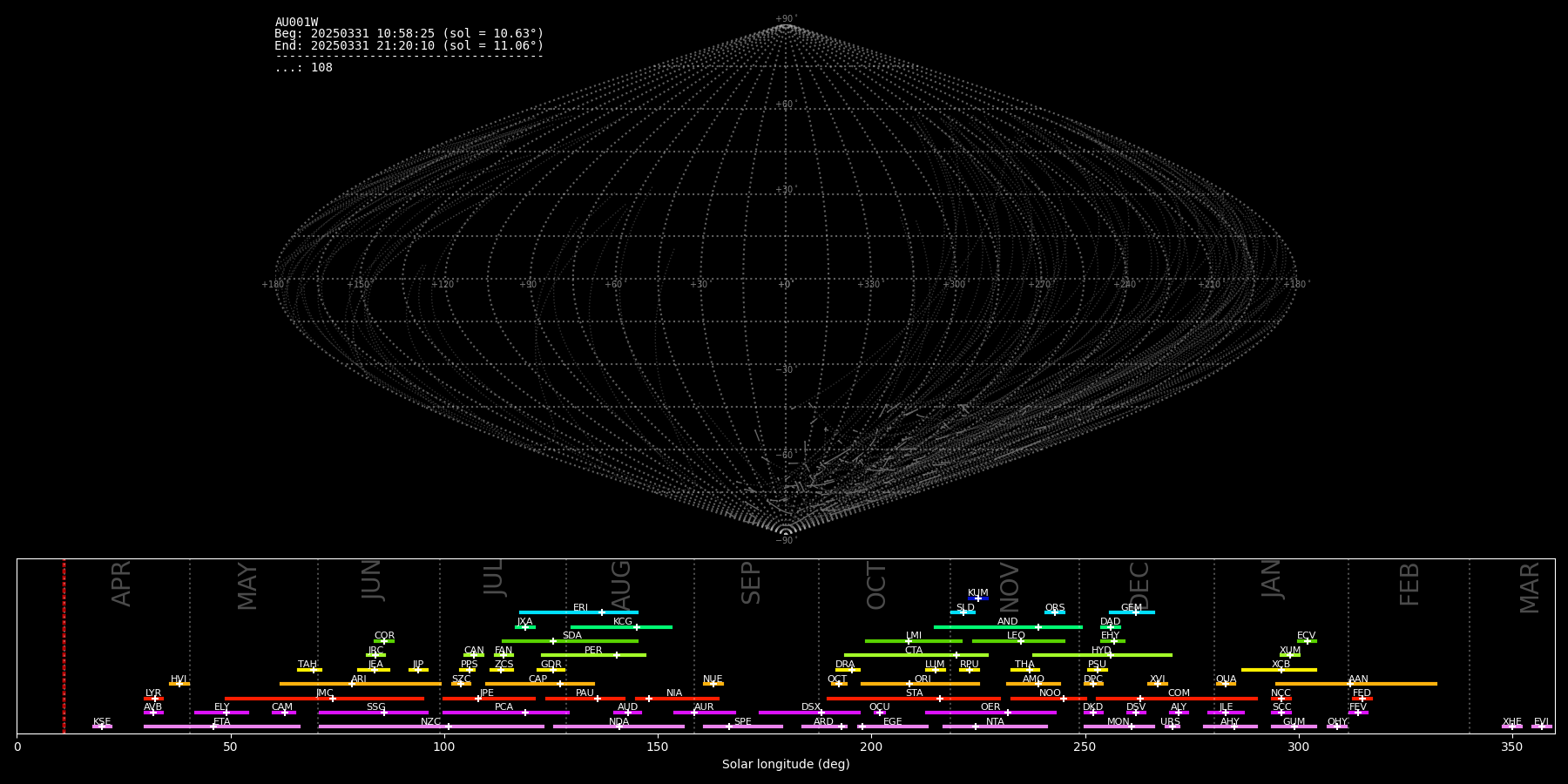Select the MON shower pink bar
Viewport: 1568px width, 784px height.
tap(1119, 727)
